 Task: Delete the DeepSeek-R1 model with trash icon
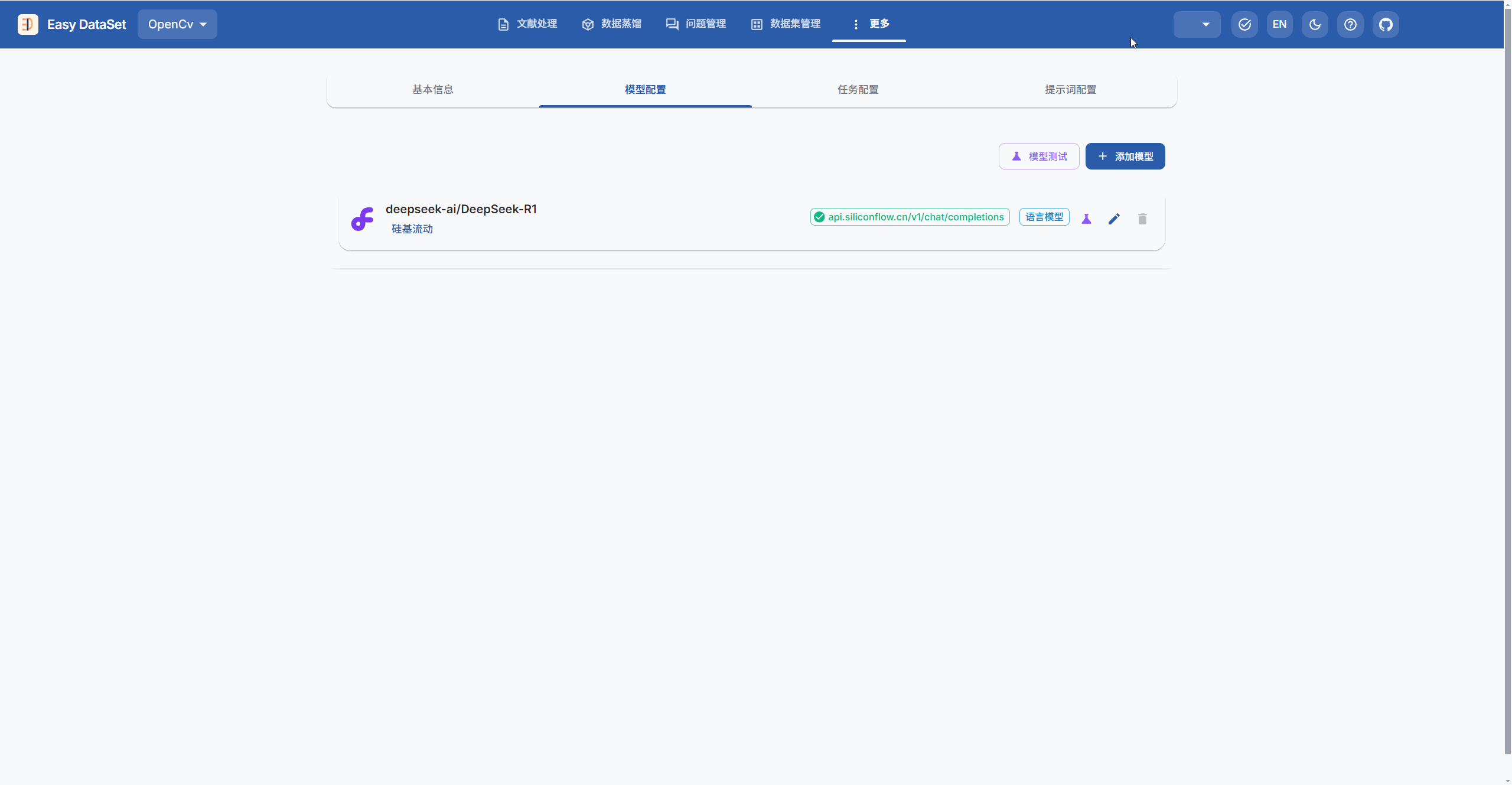point(1142,219)
